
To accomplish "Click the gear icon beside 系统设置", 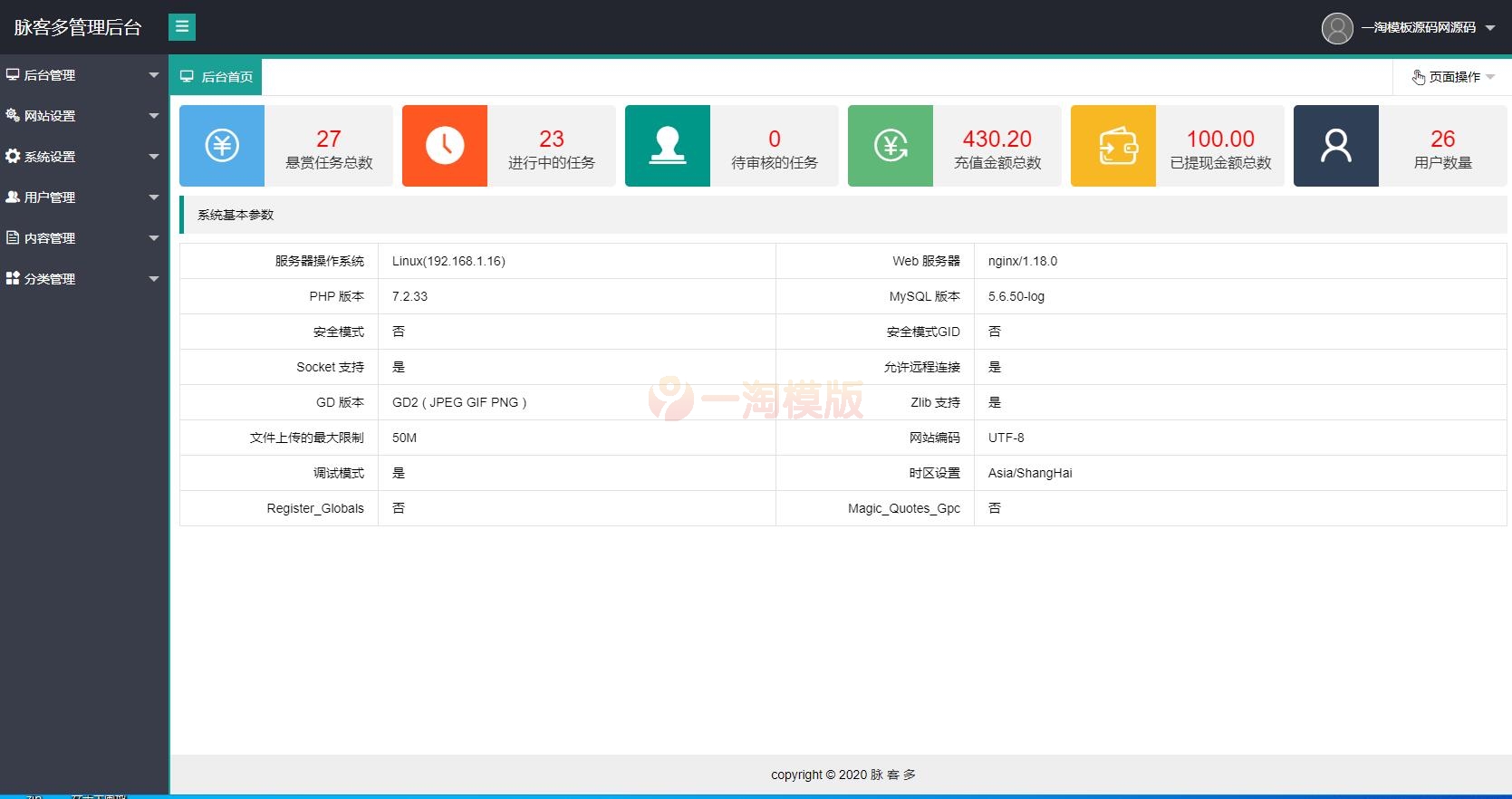I will [x=13, y=156].
